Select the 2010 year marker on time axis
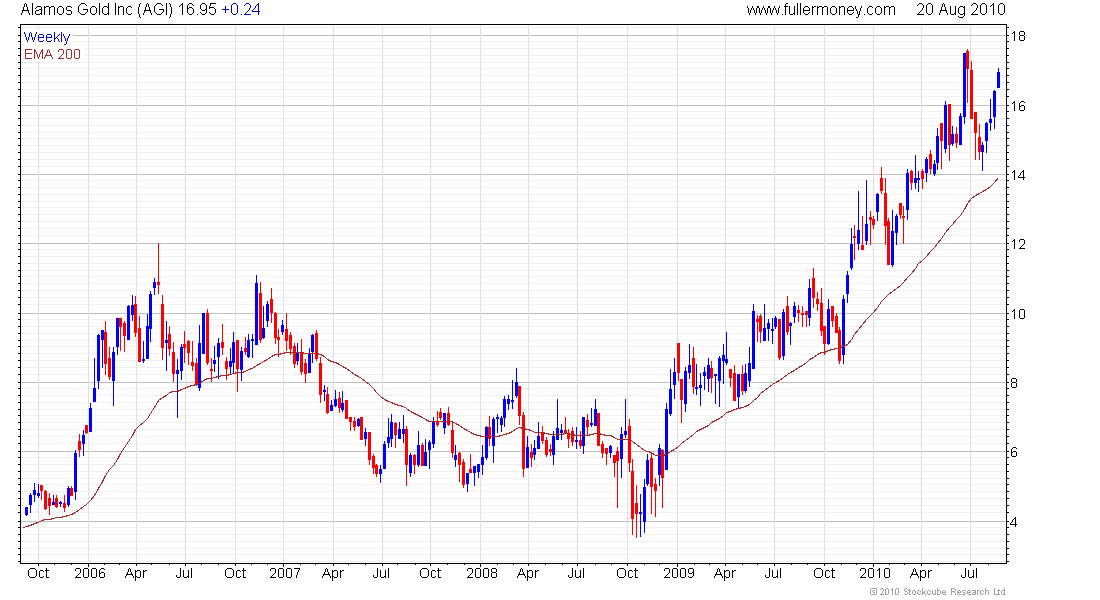1100x600 pixels. [874, 574]
